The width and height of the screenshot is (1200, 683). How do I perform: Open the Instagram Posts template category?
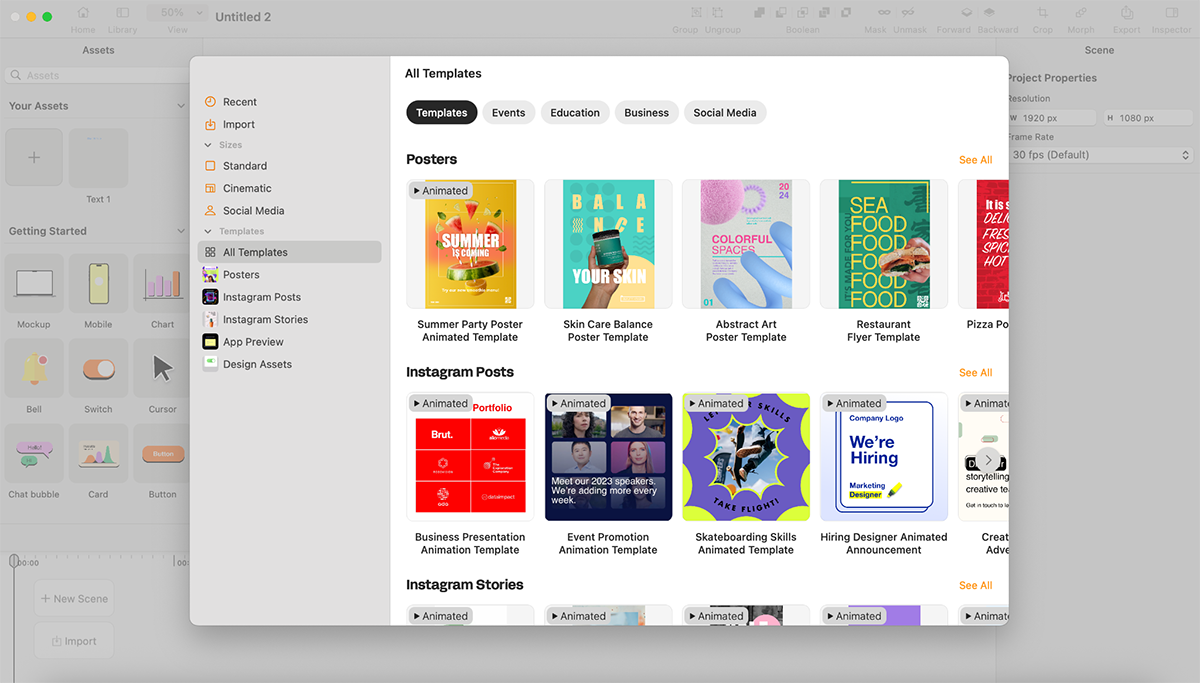click(x=261, y=297)
